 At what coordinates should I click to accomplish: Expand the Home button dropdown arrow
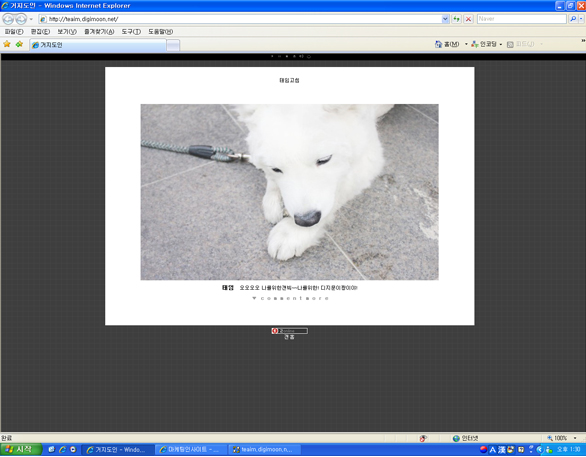(466, 44)
